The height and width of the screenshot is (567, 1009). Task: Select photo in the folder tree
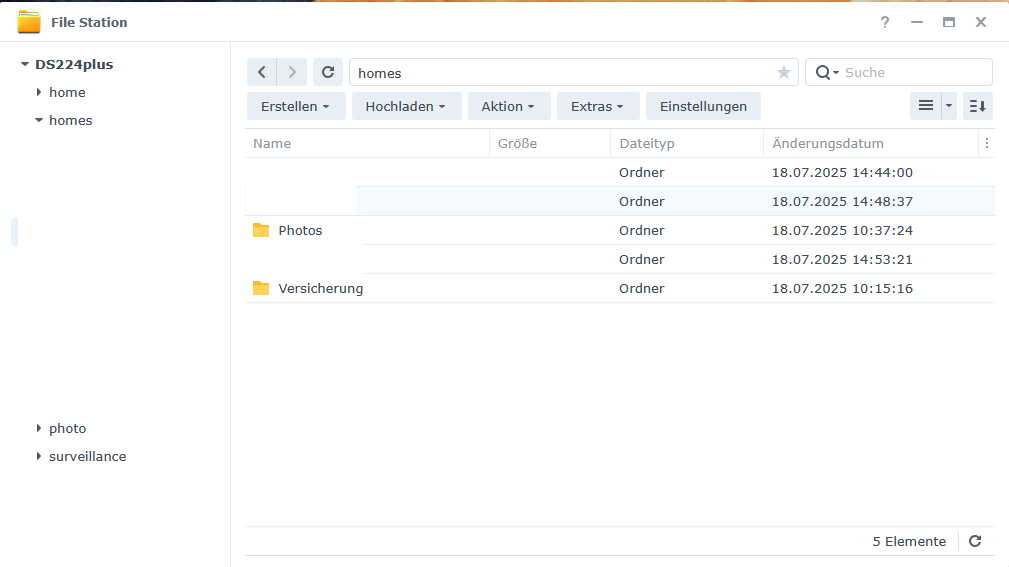point(68,428)
